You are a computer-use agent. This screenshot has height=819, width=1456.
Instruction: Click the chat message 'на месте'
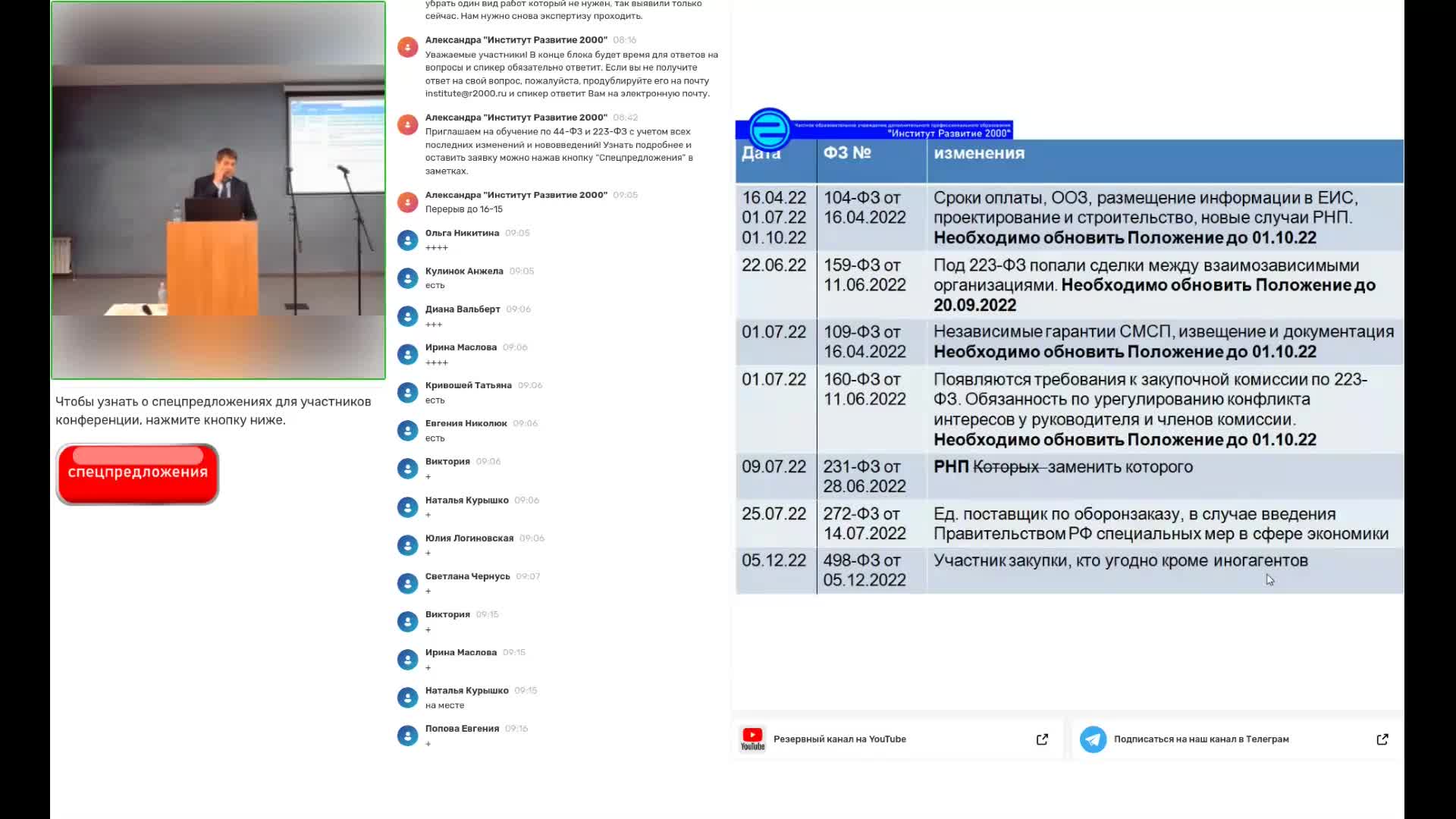click(x=444, y=705)
